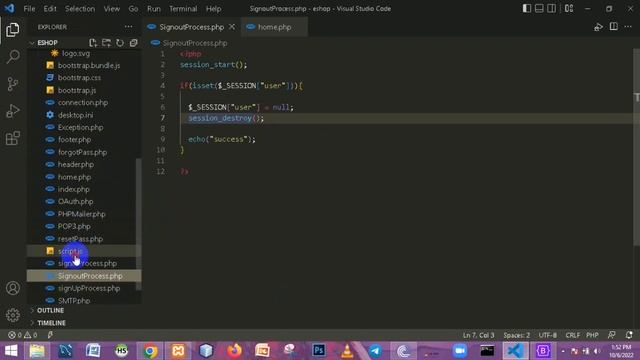Image resolution: width=640 pixels, height=360 pixels.
Task: Open OAuth.php file
Action: tap(84, 202)
